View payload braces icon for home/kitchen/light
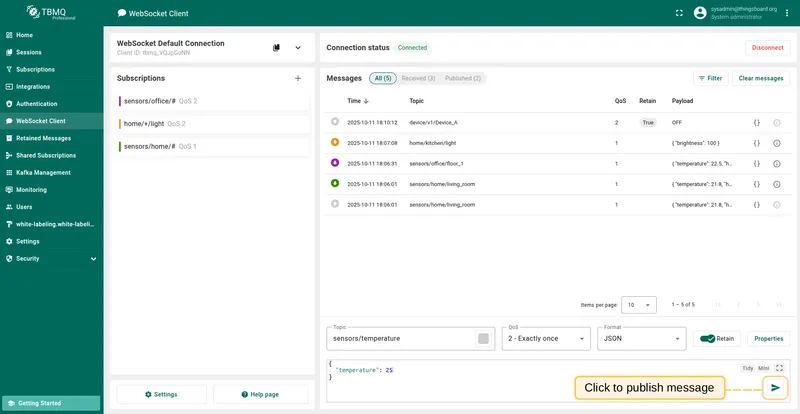 coord(757,143)
